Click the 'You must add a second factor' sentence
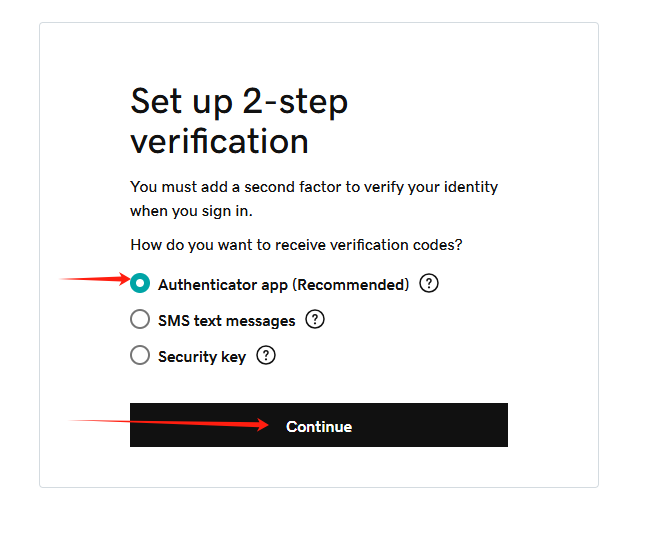The height and width of the screenshot is (541, 650). (x=314, y=187)
